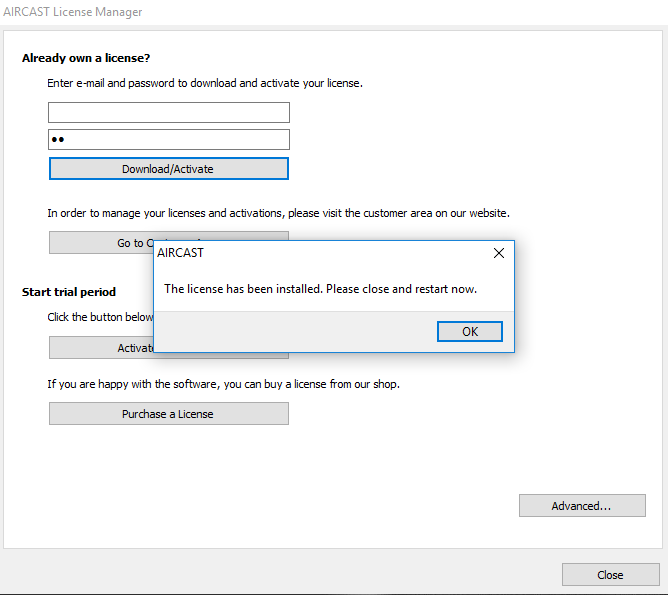The image size is (668, 595).
Task: Click the AIRCAST dialog title bar
Action: (300, 254)
